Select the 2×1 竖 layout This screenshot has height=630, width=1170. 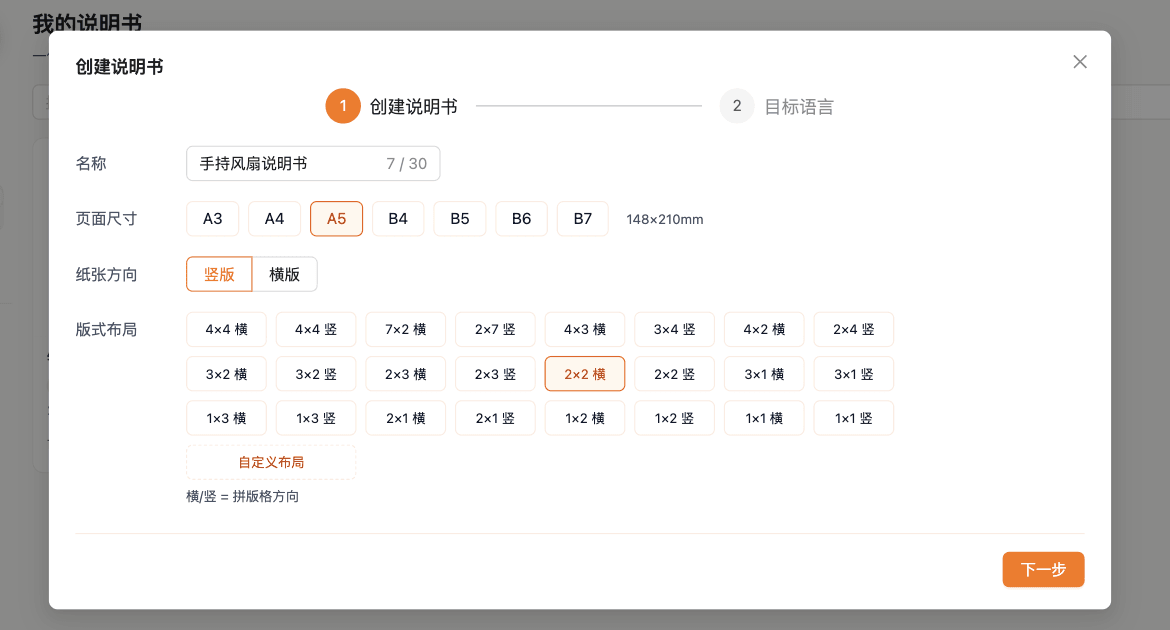click(x=495, y=418)
